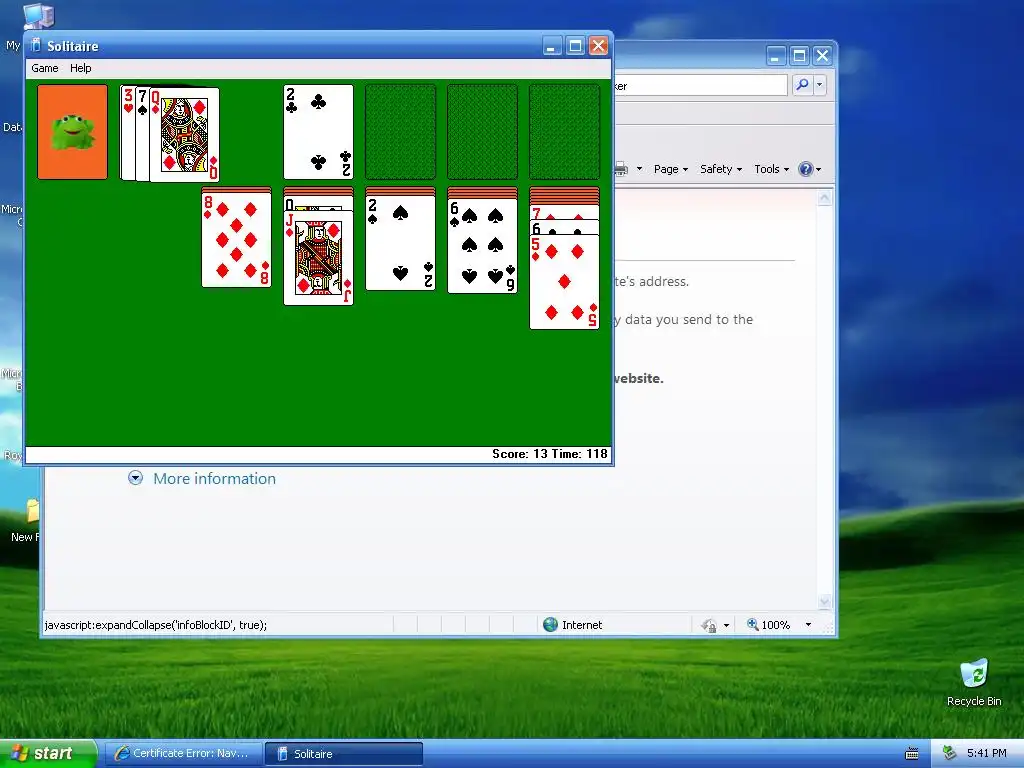Screen dimensions: 1024x768
Task: Click the Solitaire title bar icon
Action: pyautogui.click(x=36, y=46)
